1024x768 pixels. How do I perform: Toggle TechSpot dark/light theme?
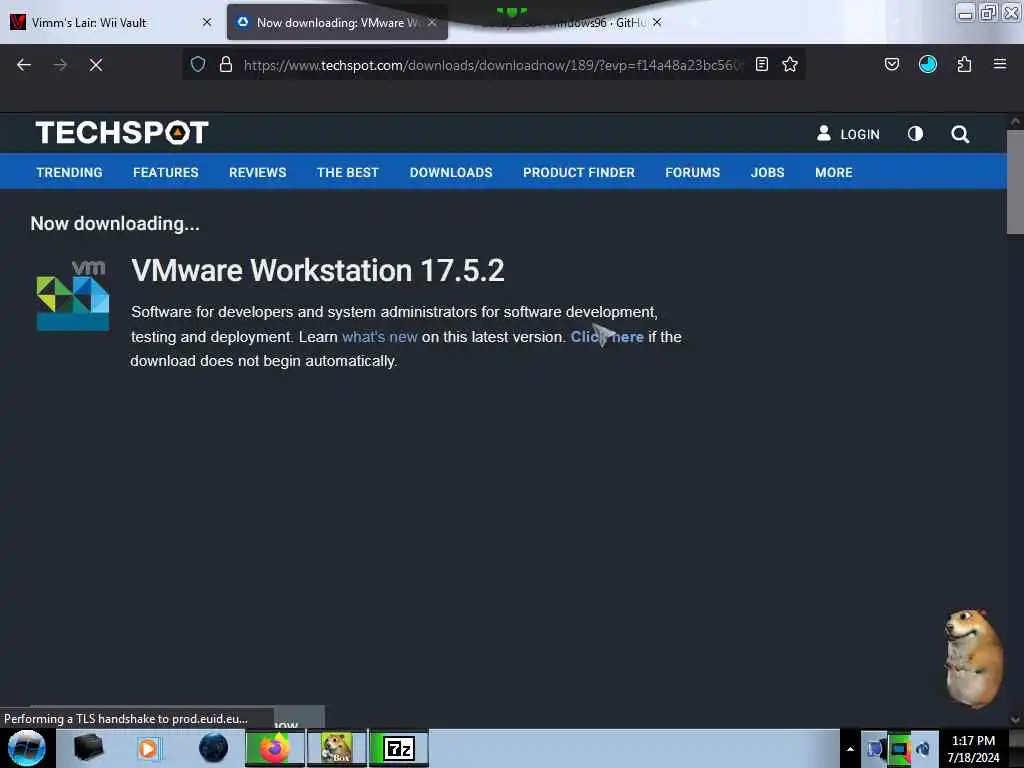tap(916, 134)
